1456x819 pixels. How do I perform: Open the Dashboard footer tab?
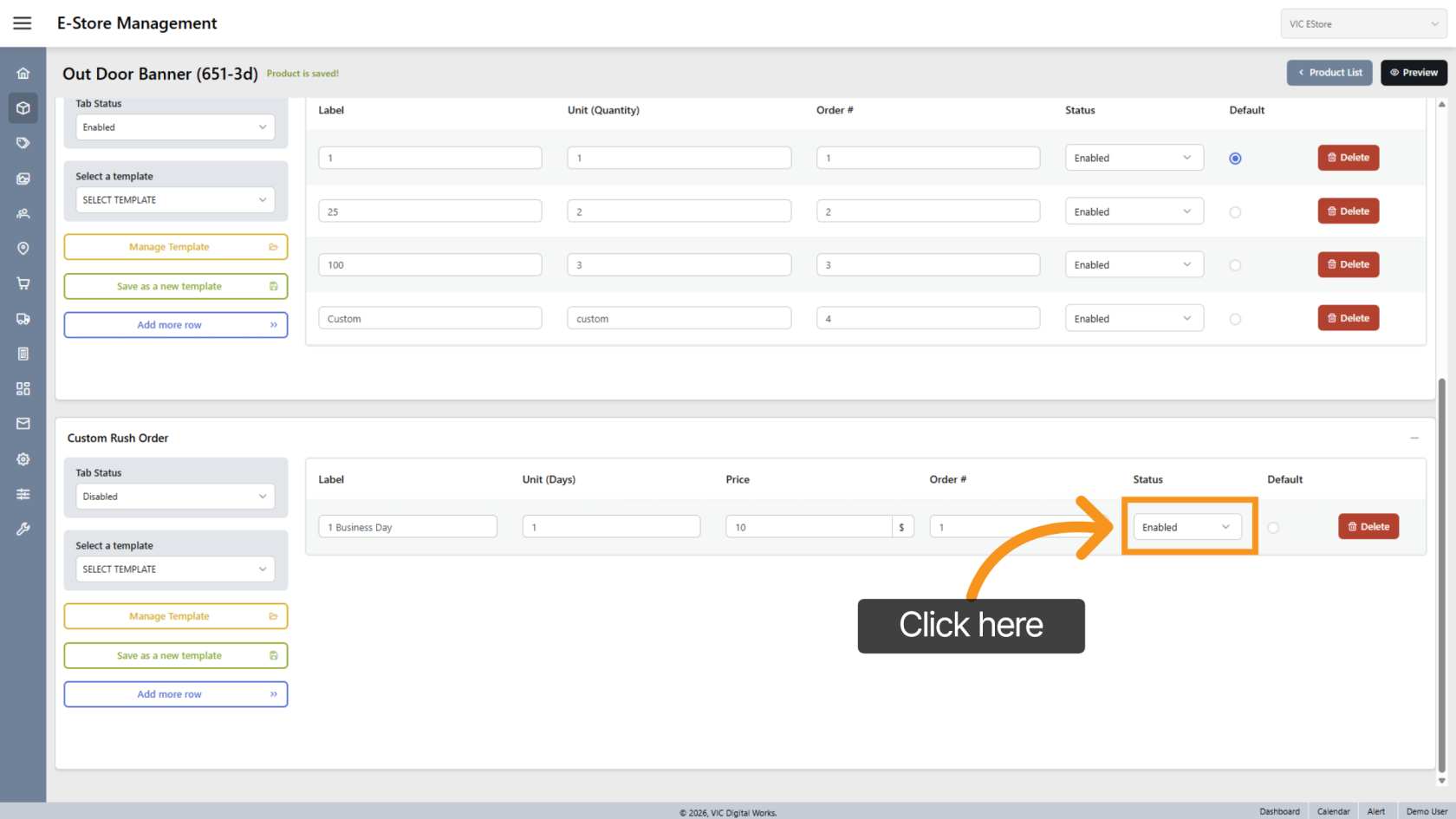click(1279, 811)
